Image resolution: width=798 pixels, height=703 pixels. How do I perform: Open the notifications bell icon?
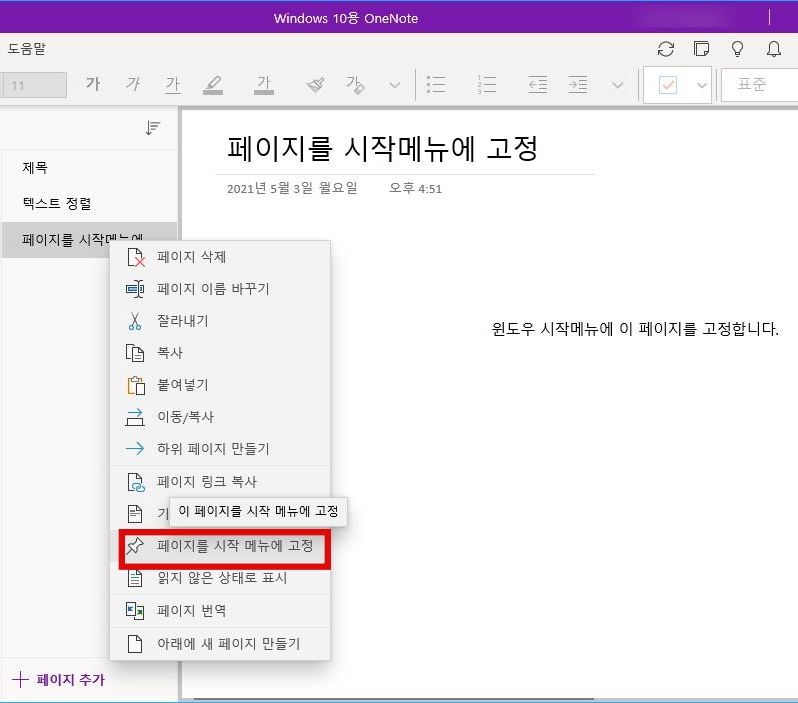point(774,49)
